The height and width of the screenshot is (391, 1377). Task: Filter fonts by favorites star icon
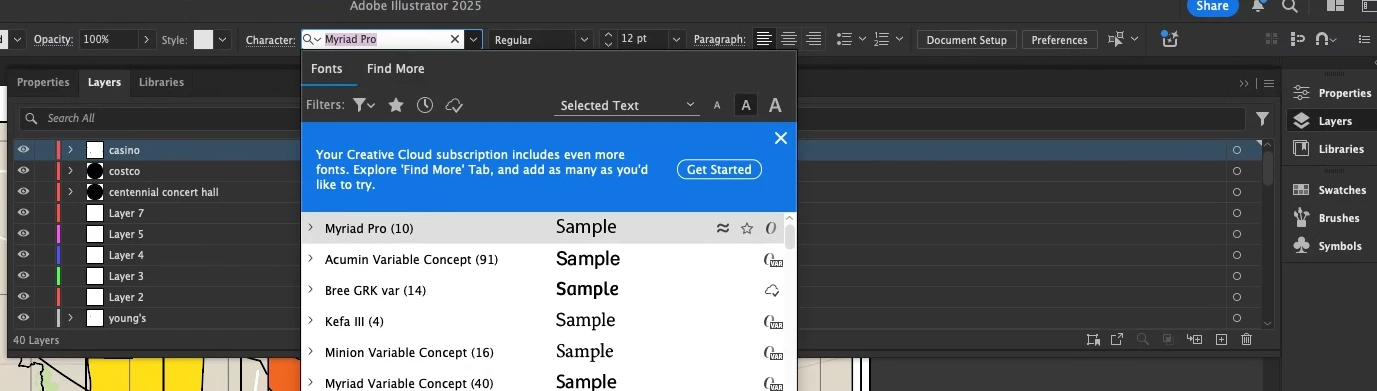396,105
